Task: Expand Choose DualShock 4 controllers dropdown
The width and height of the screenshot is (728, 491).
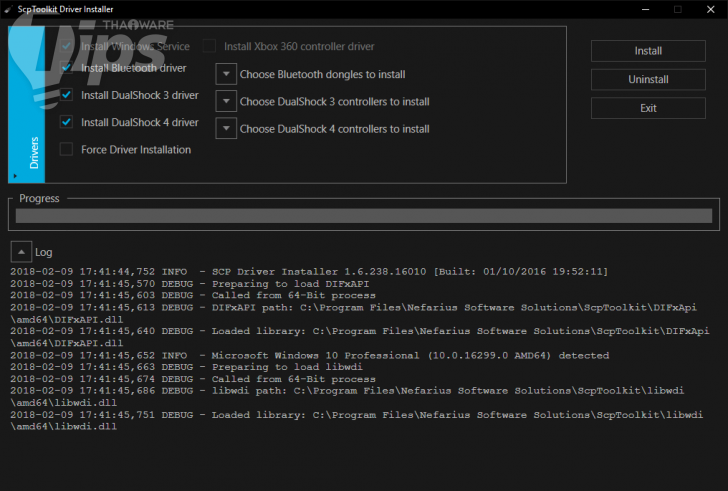Action: [x=226, y=129]
